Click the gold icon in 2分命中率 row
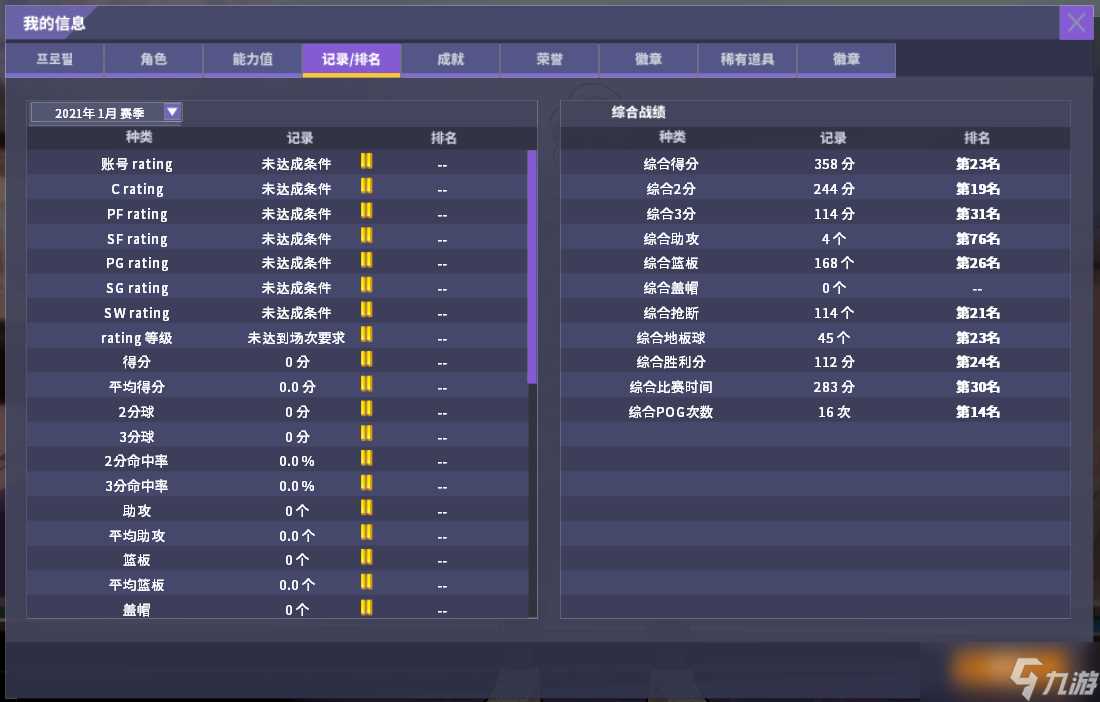This screenshot has height=702, width=1100. (x=366, y=460)
